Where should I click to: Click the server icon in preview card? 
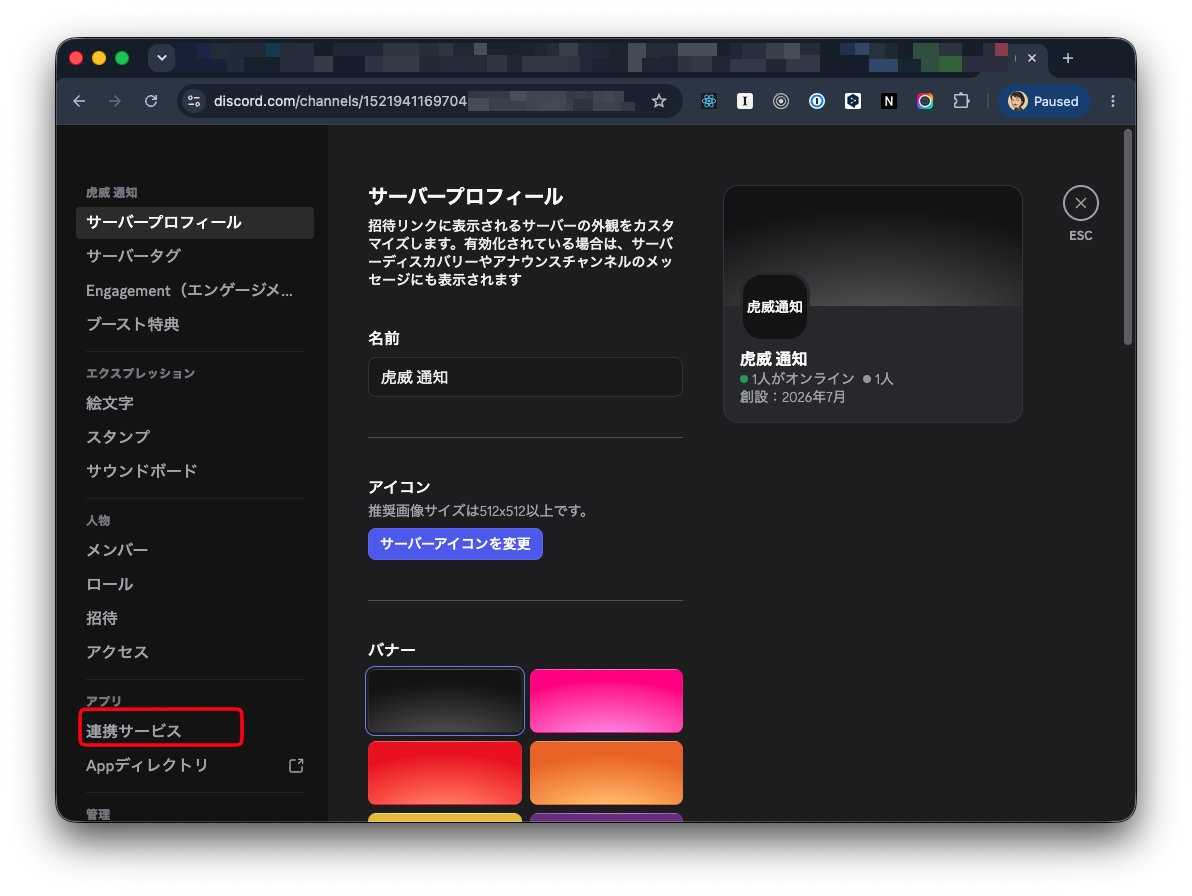pyautogui.click(x=775, y=307)
